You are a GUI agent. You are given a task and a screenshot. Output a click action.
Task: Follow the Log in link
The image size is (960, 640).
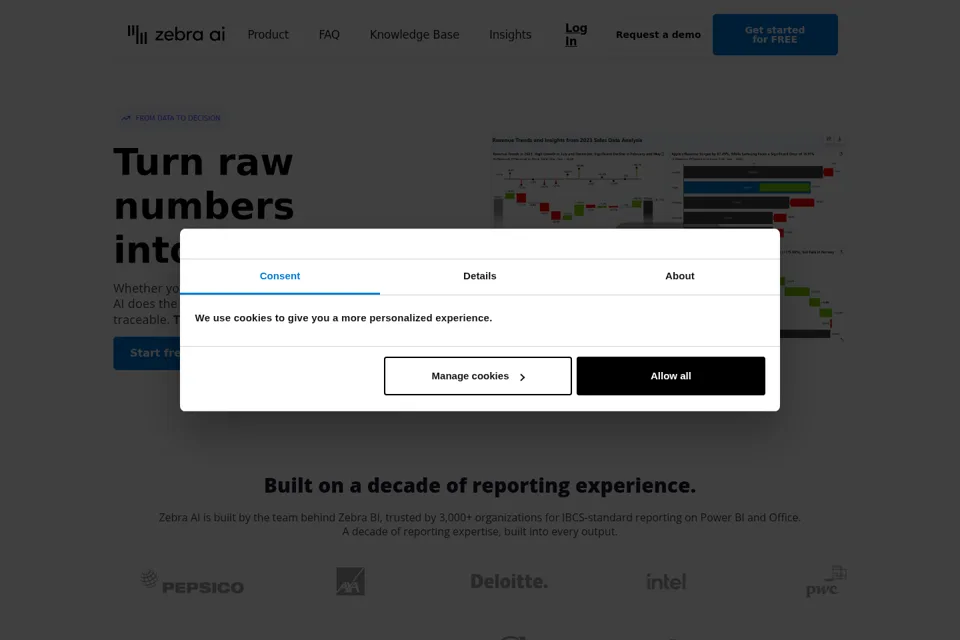coord(576,35)
